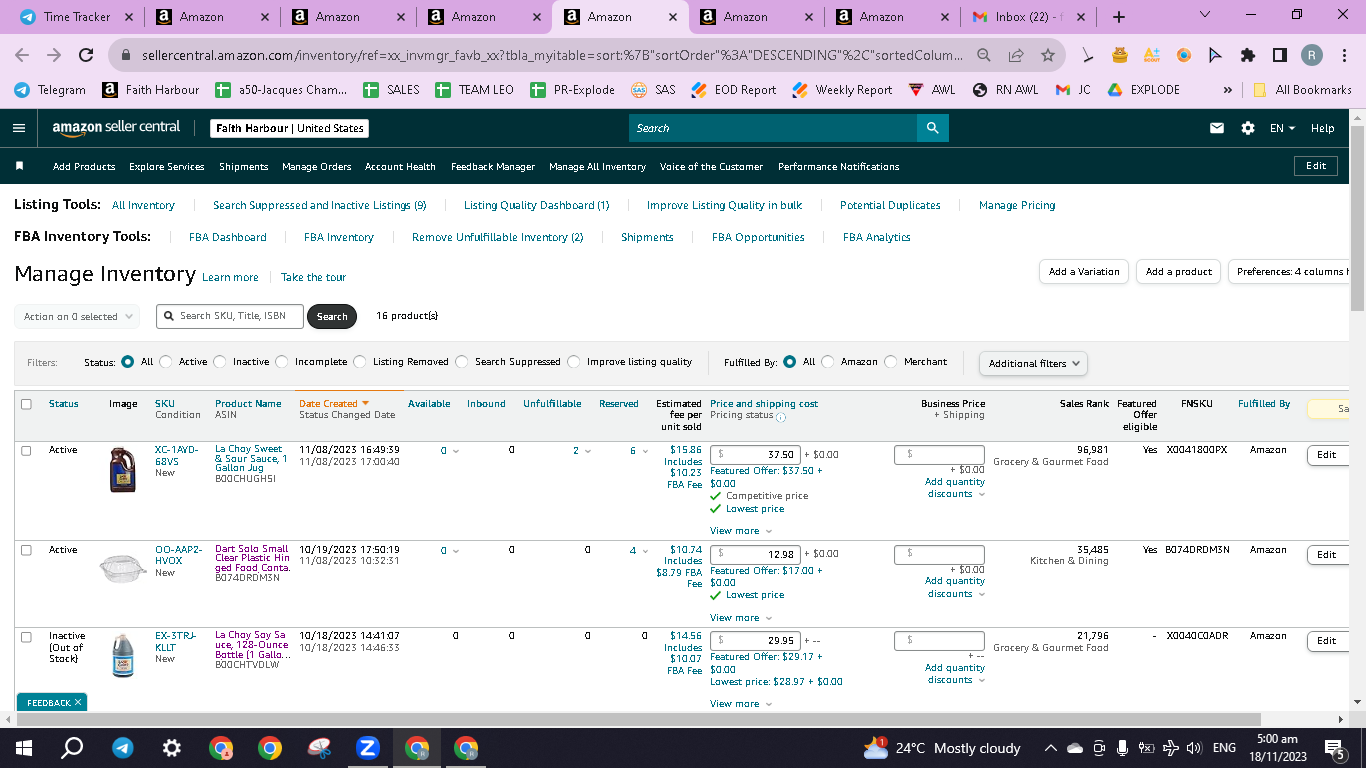
Task: Open the EN language dropdown
Action: click(1282, 128)
